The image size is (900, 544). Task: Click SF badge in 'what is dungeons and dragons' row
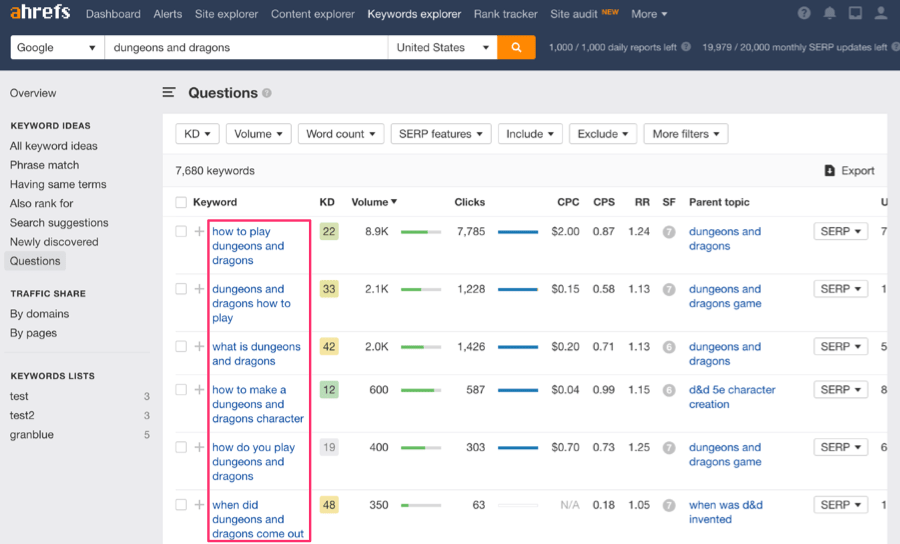tap(669, 347)
